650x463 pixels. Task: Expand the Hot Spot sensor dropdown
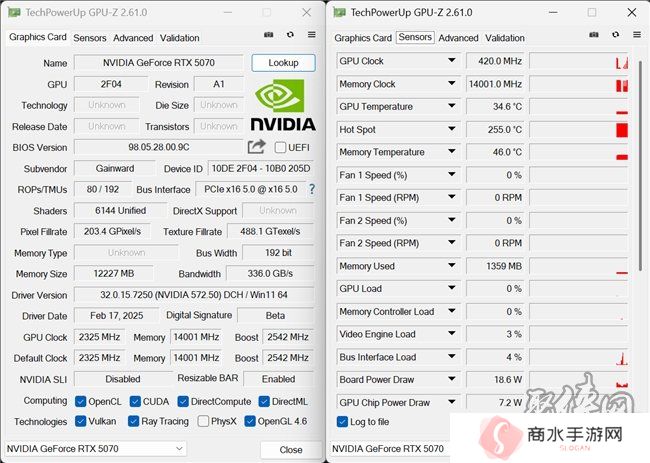coord(452,129)
